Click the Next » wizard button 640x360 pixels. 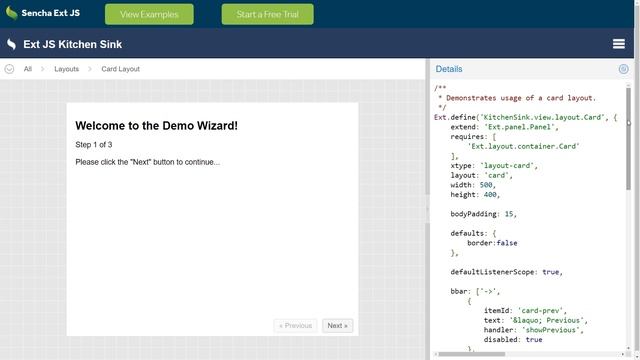point(338,326)
